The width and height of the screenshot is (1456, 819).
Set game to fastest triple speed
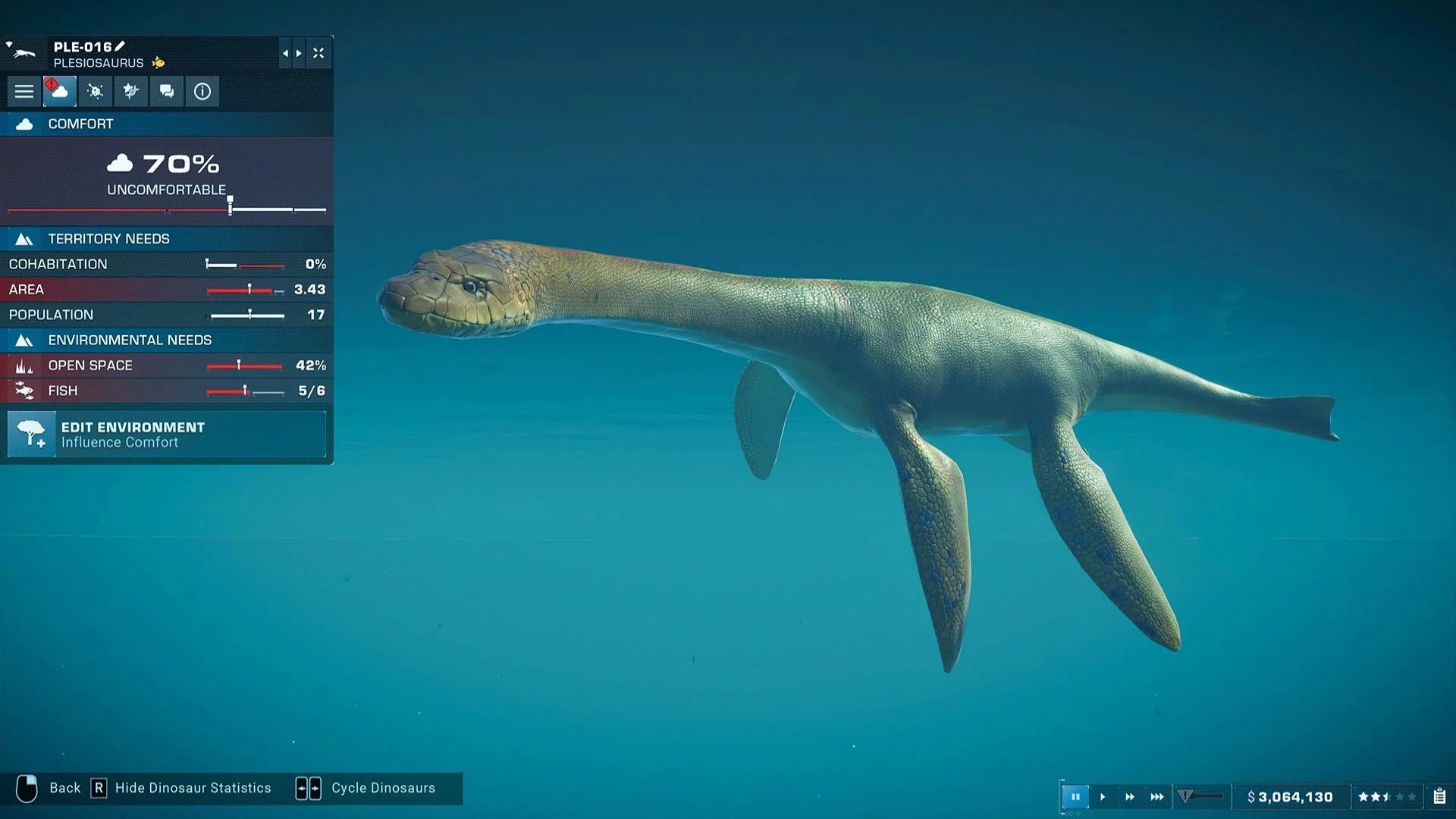1157,797
